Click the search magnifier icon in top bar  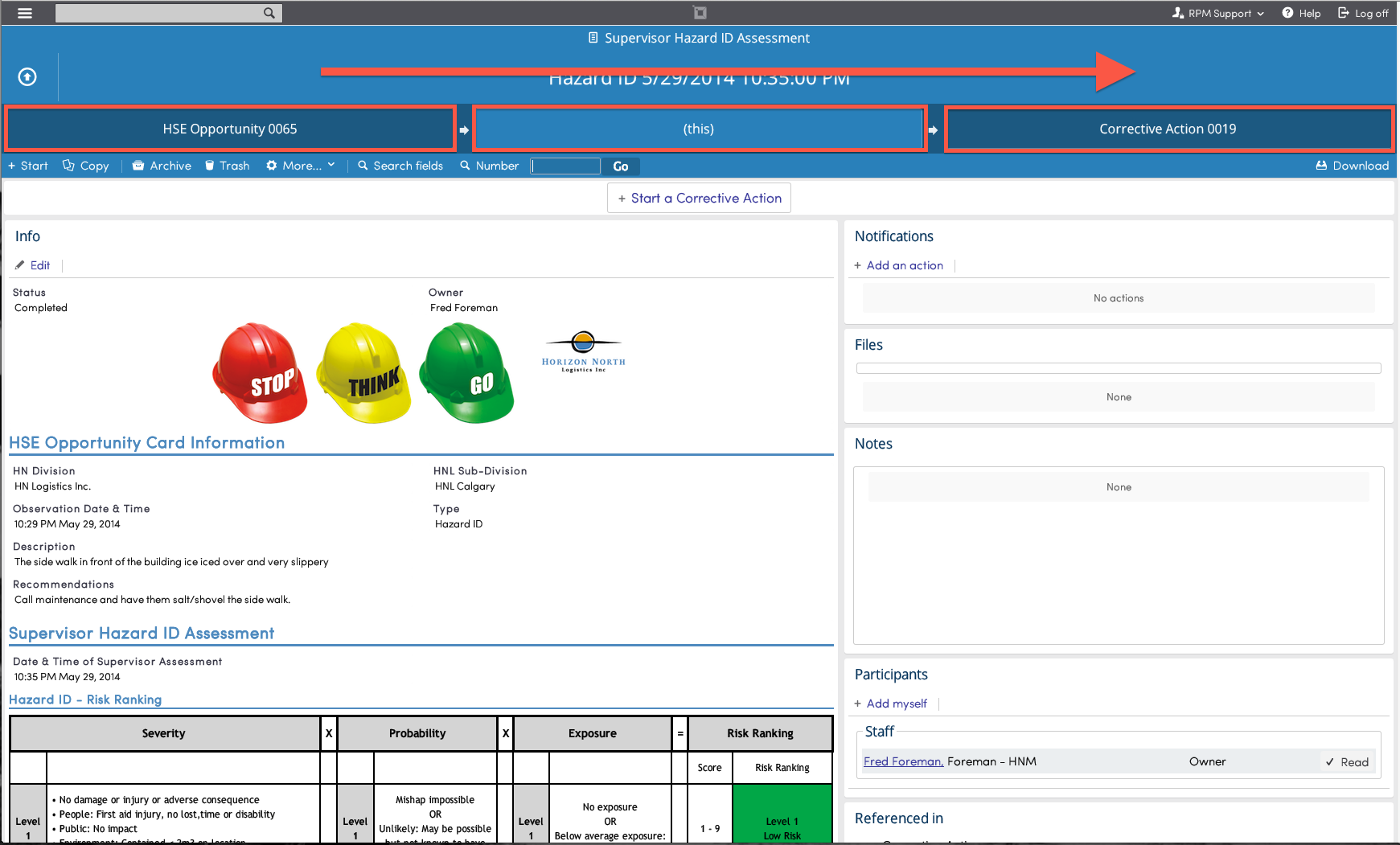tap(269, 13)
